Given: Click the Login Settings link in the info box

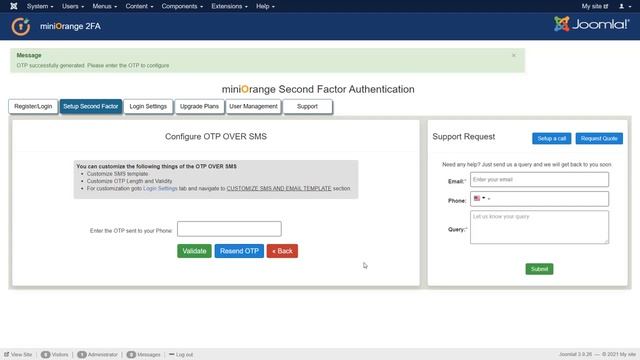Looking at the screenshot, I should click(160, 189).
